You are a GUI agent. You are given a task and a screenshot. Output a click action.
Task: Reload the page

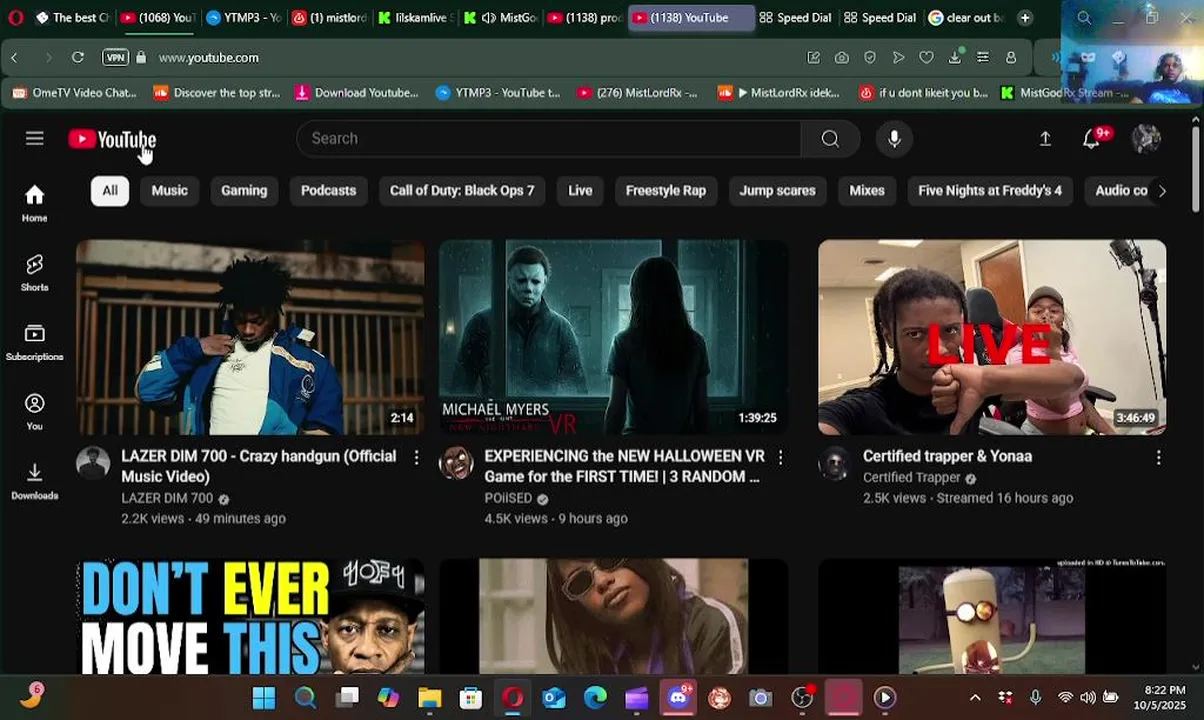77,58
